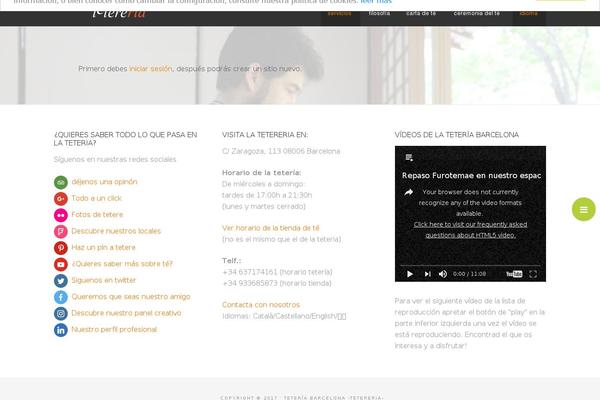Mute the video volume
This screenshot has width=600, height=400.
443,274
